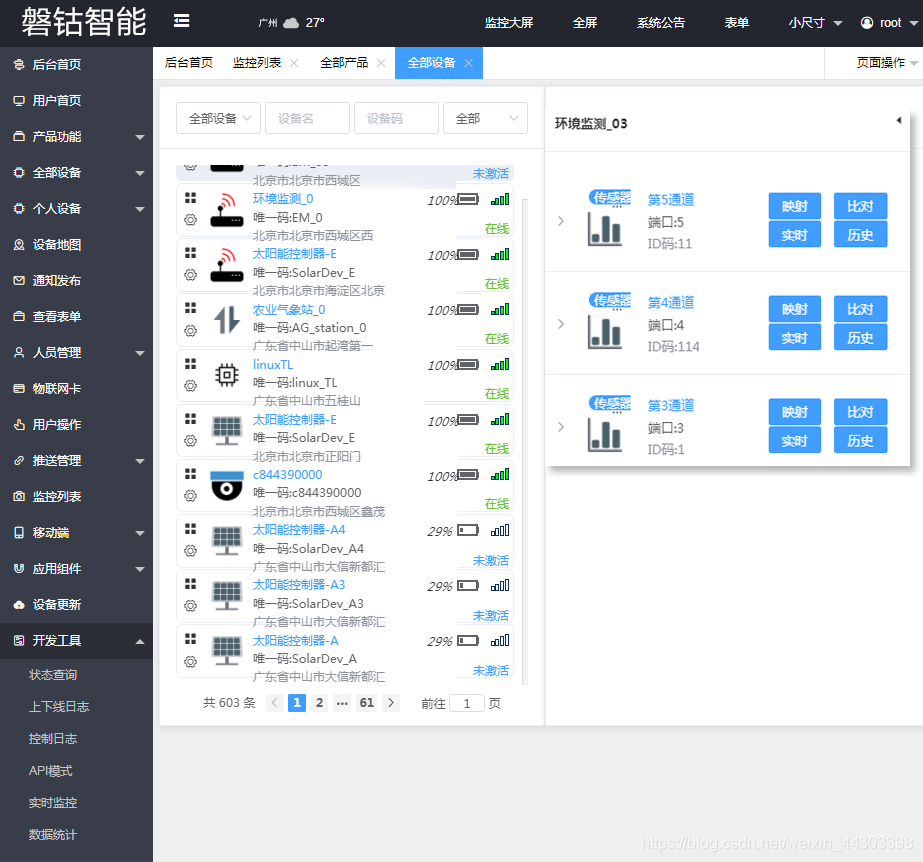The image size is (923, 862).
Task: Collapse the 环境监测_03 panel arrow
Action: tap(899, 120)
